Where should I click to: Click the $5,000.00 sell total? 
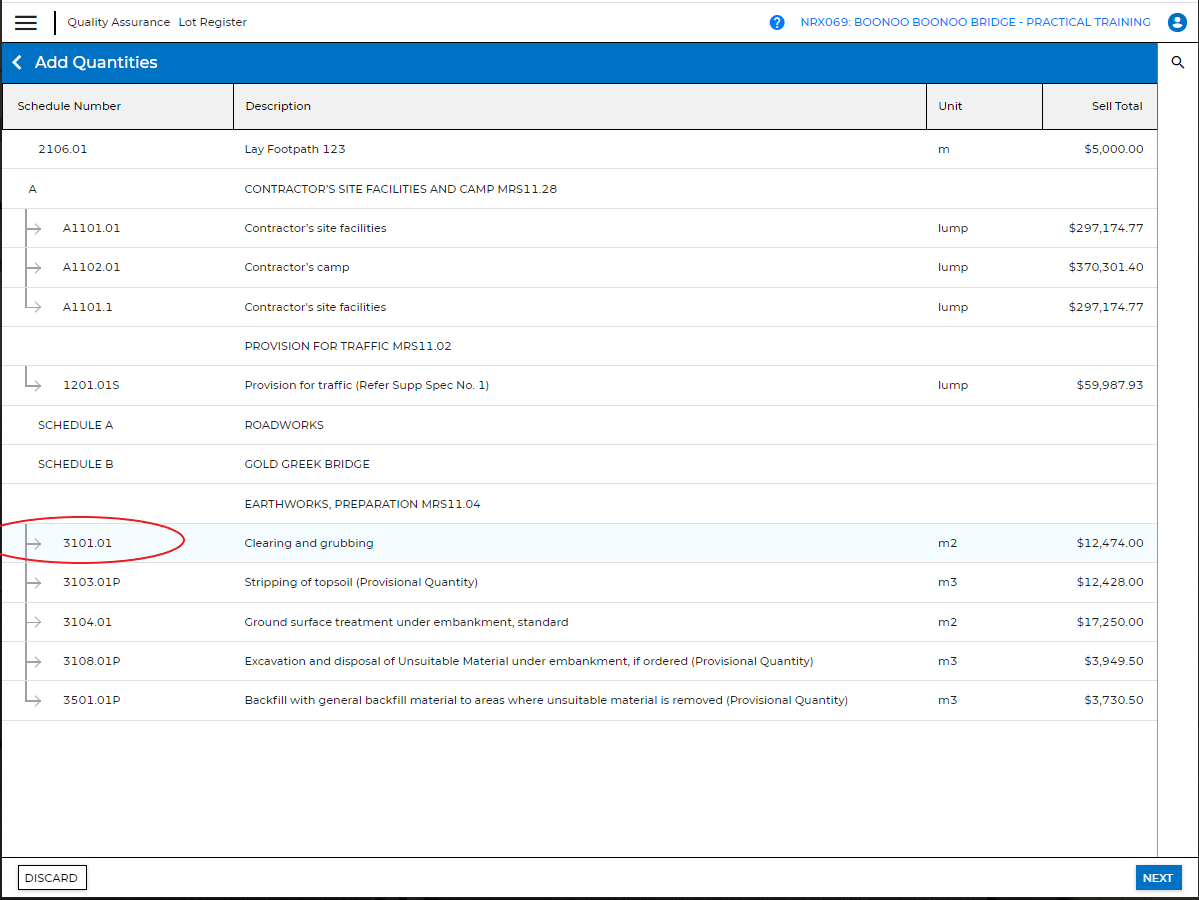click(1113, 149)
